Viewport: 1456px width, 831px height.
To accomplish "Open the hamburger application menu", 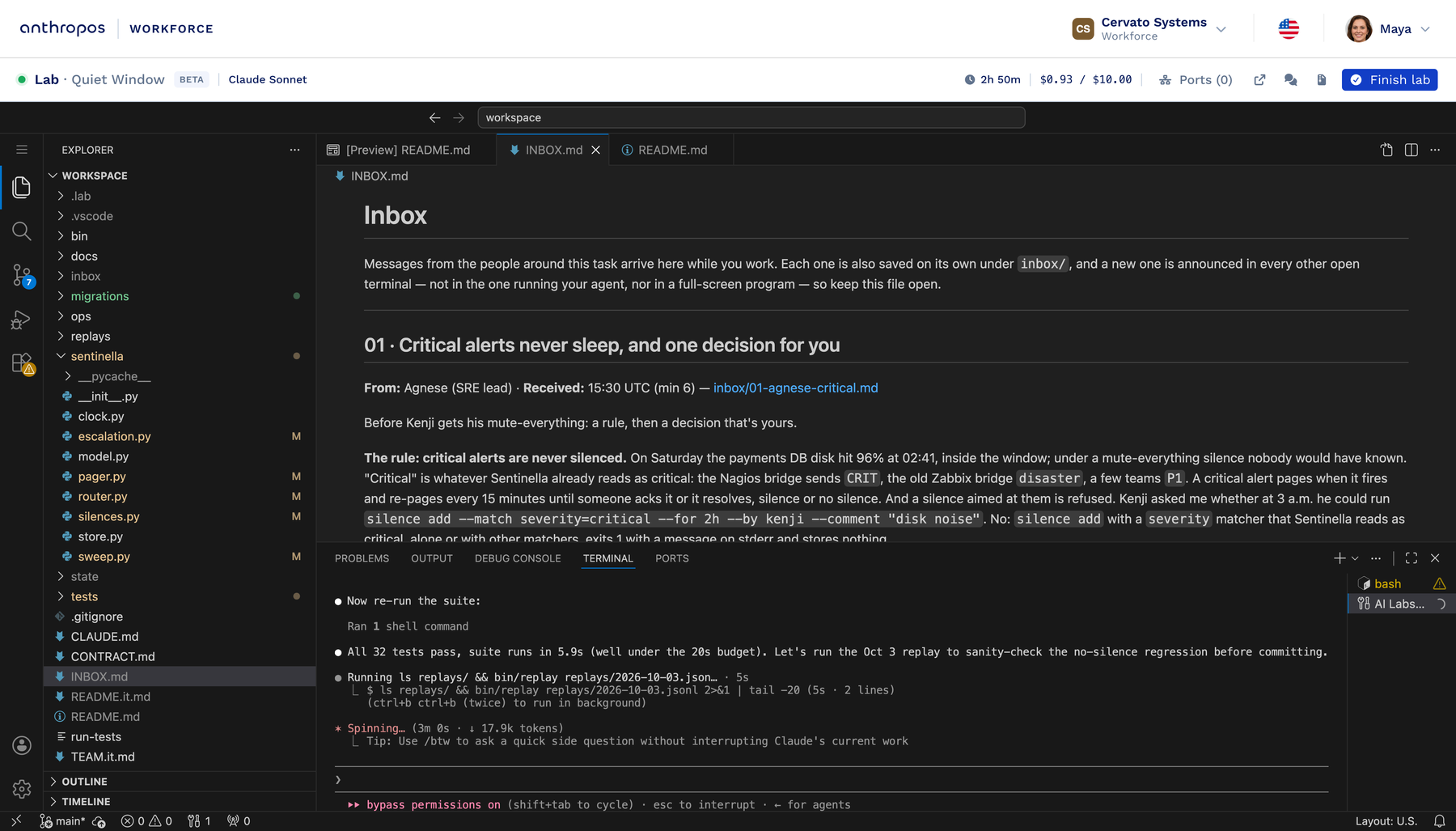I will point(22,150).
